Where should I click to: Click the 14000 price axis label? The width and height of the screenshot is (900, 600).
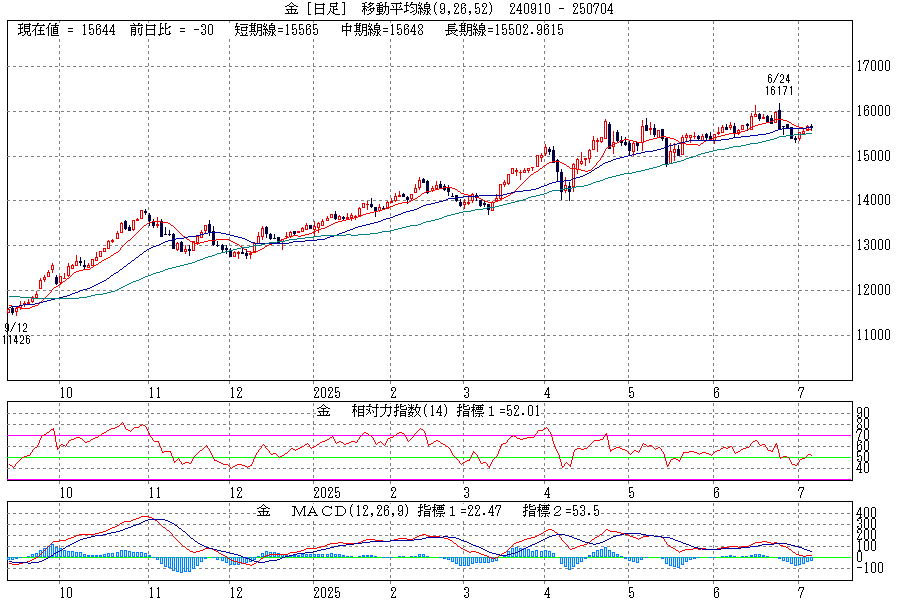click(874, 200)
